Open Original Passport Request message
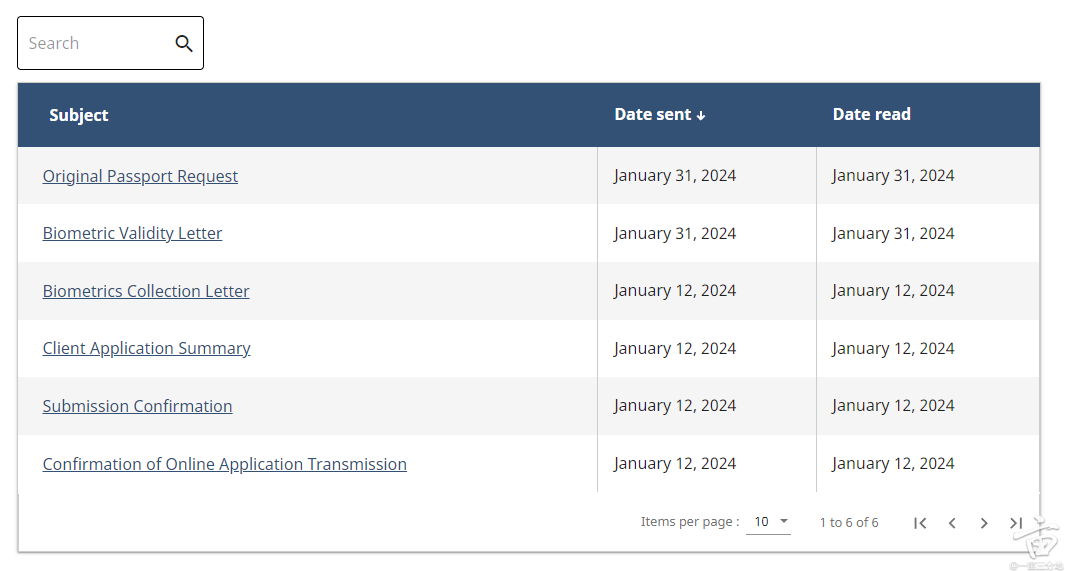The width and height of the screenshot is (1065, 571). tap(140, 176)
